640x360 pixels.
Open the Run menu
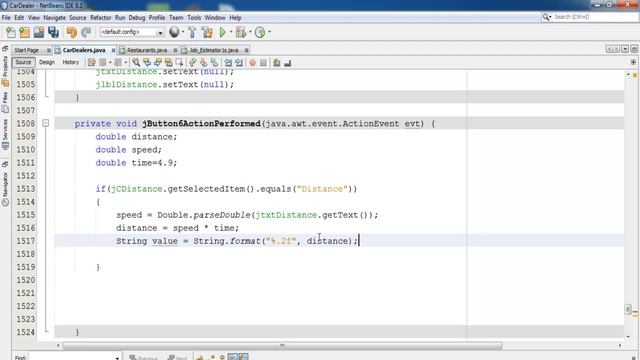tap(120, 18)
